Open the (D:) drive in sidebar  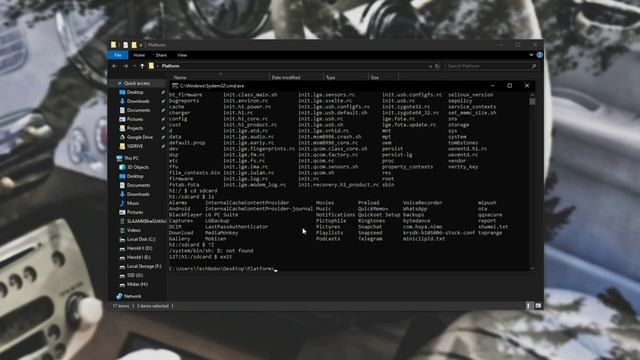tap(139, 248)
